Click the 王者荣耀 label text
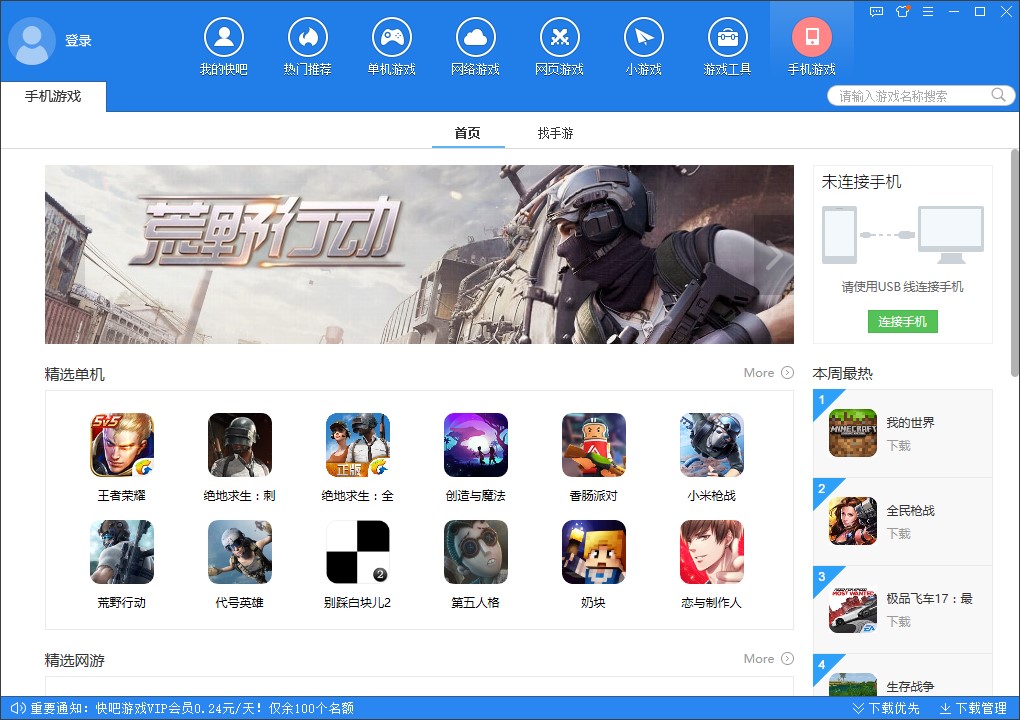1020x720 pixels. [122, 496]
